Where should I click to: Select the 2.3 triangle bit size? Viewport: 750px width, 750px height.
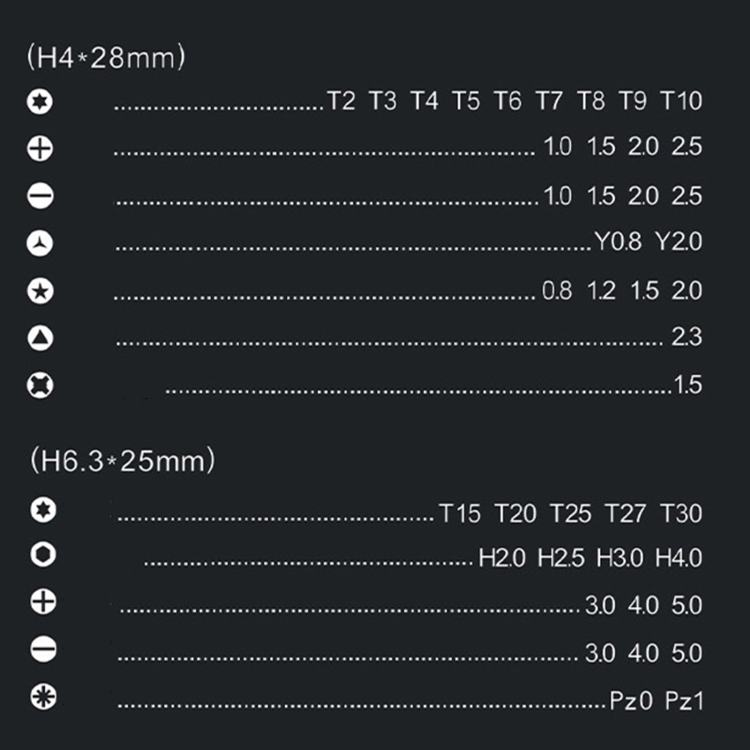point(687,337)
